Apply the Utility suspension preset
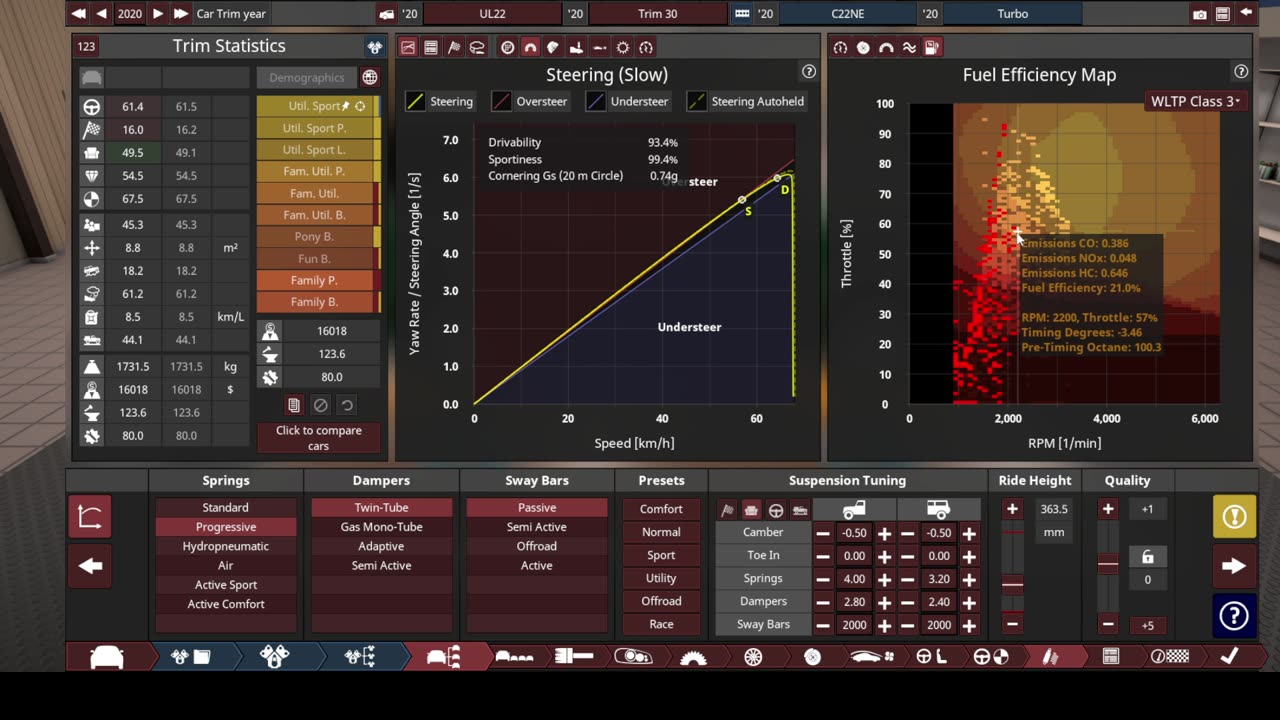Viewport: 1280px width, 720px height. (x=661, y=578)
